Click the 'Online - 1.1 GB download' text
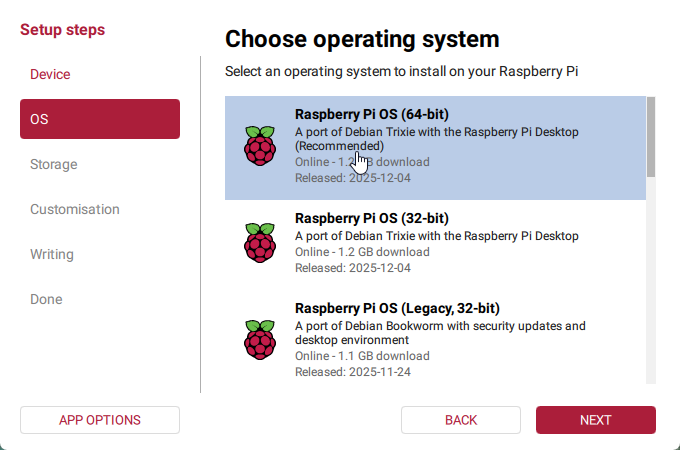Image resolution: width=680 pixels, height=450 pixels. (362, 356)
